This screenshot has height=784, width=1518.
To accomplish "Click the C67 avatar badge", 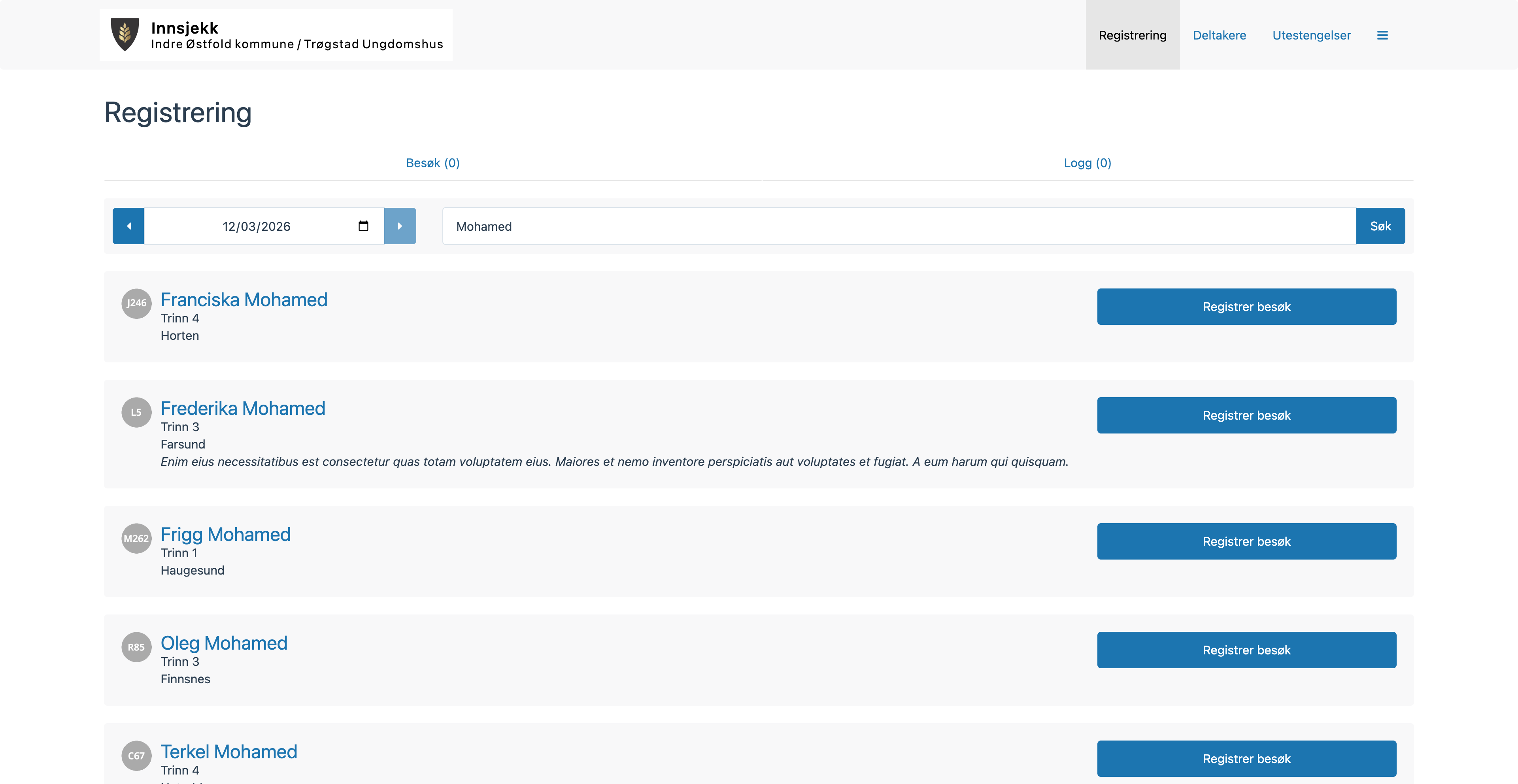I will click(136, 756).
